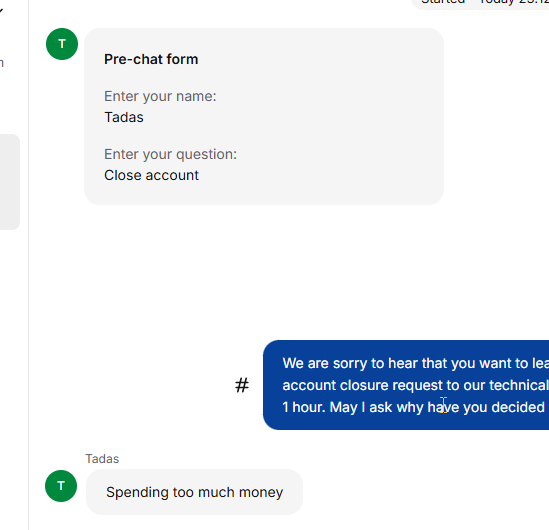Click the "Enter your name:" label
This screenshot has height=530, width=549.
tap(160, 96)
